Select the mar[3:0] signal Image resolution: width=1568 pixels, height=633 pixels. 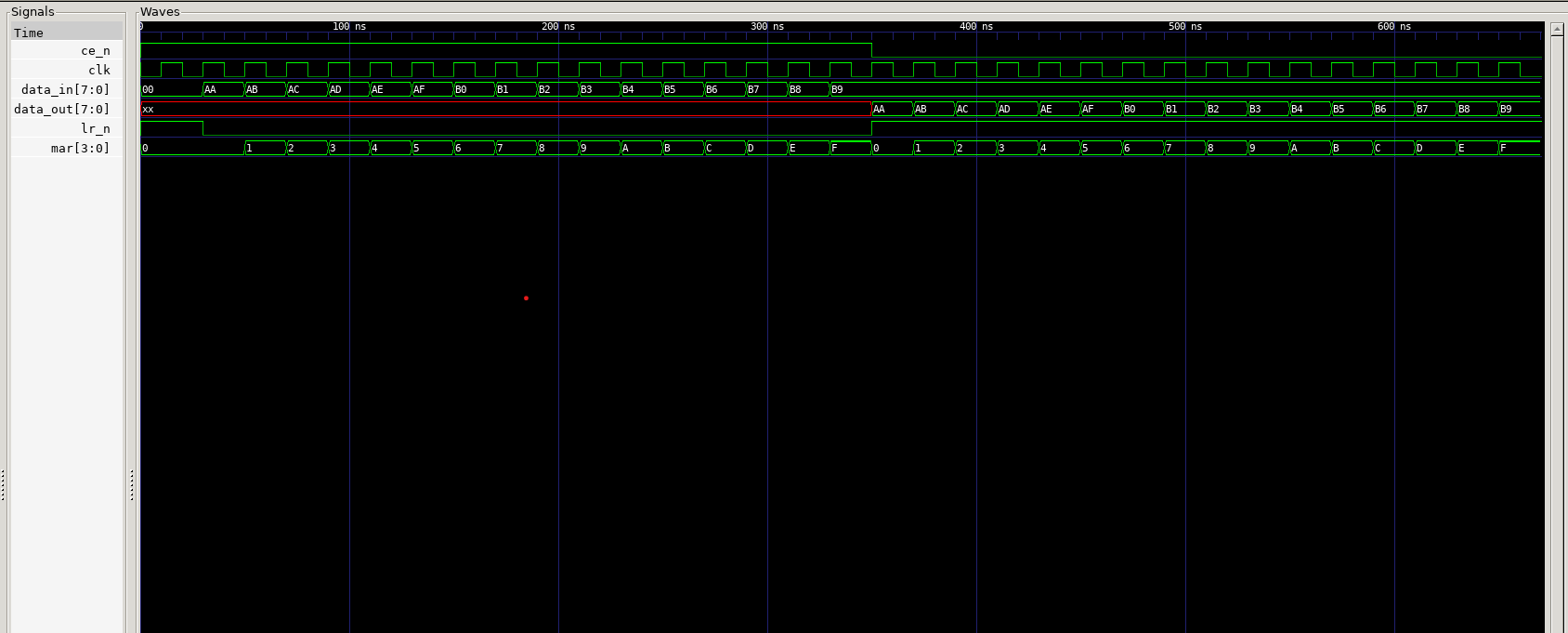point(80,149)
